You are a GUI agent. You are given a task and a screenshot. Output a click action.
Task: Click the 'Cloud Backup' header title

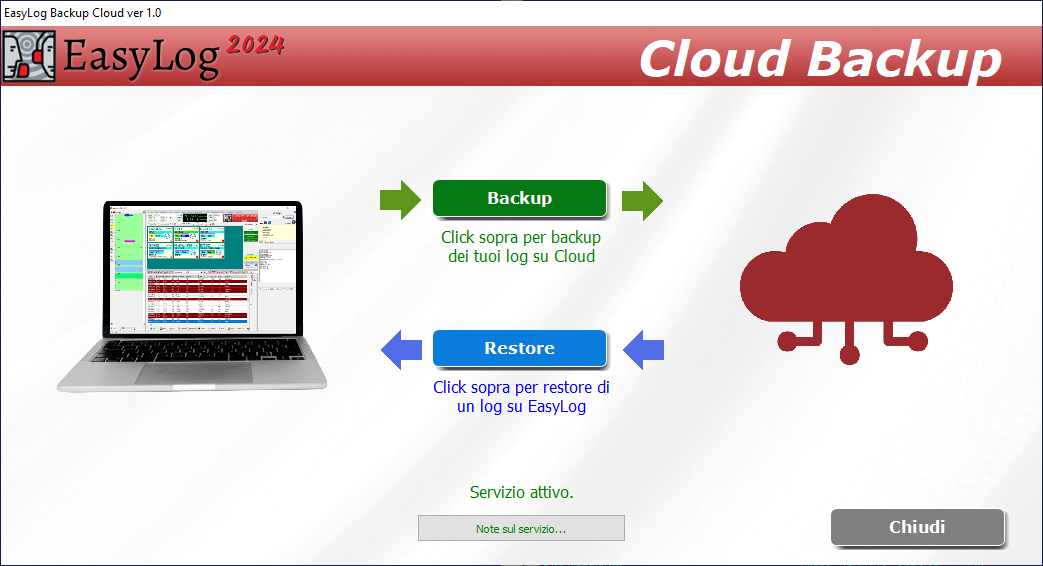[820, 59]
